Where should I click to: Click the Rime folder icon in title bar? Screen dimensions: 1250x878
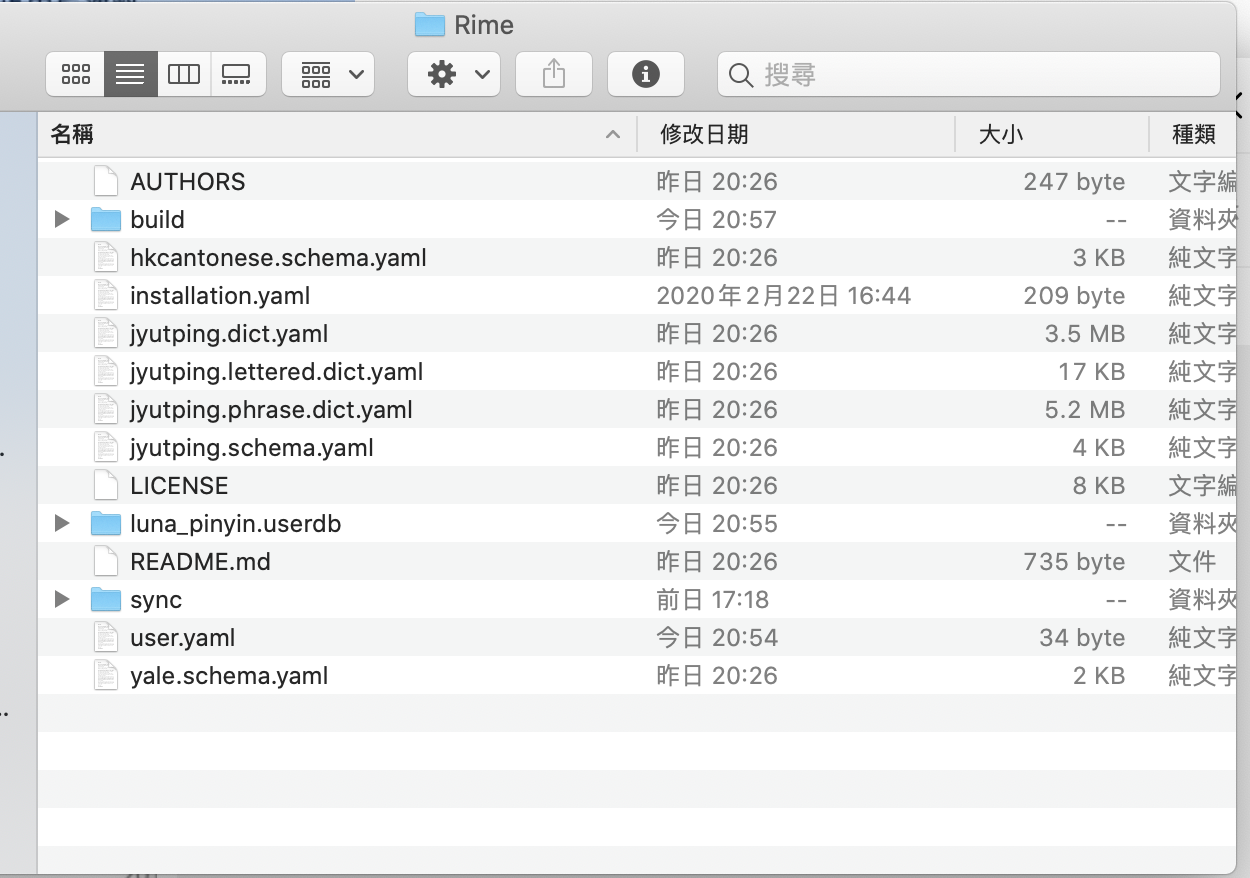tap(429, 24)
